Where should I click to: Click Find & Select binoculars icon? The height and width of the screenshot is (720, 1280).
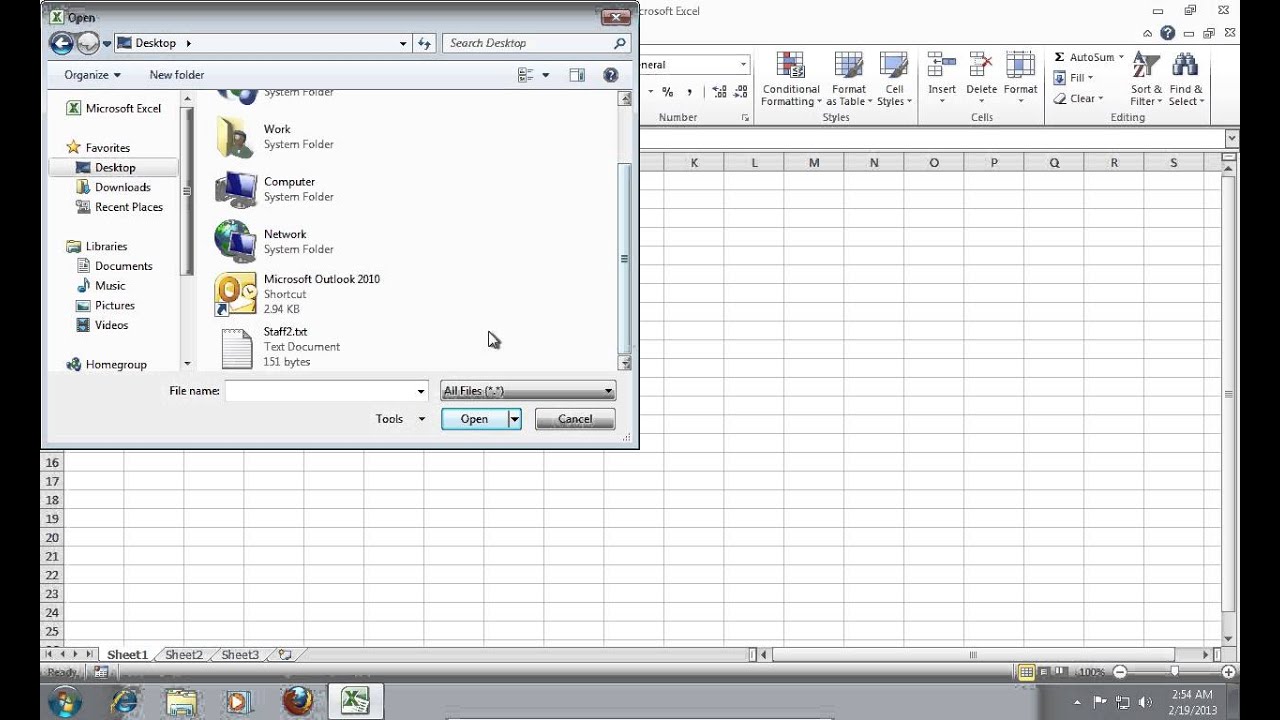click(x=1185, y=66)
